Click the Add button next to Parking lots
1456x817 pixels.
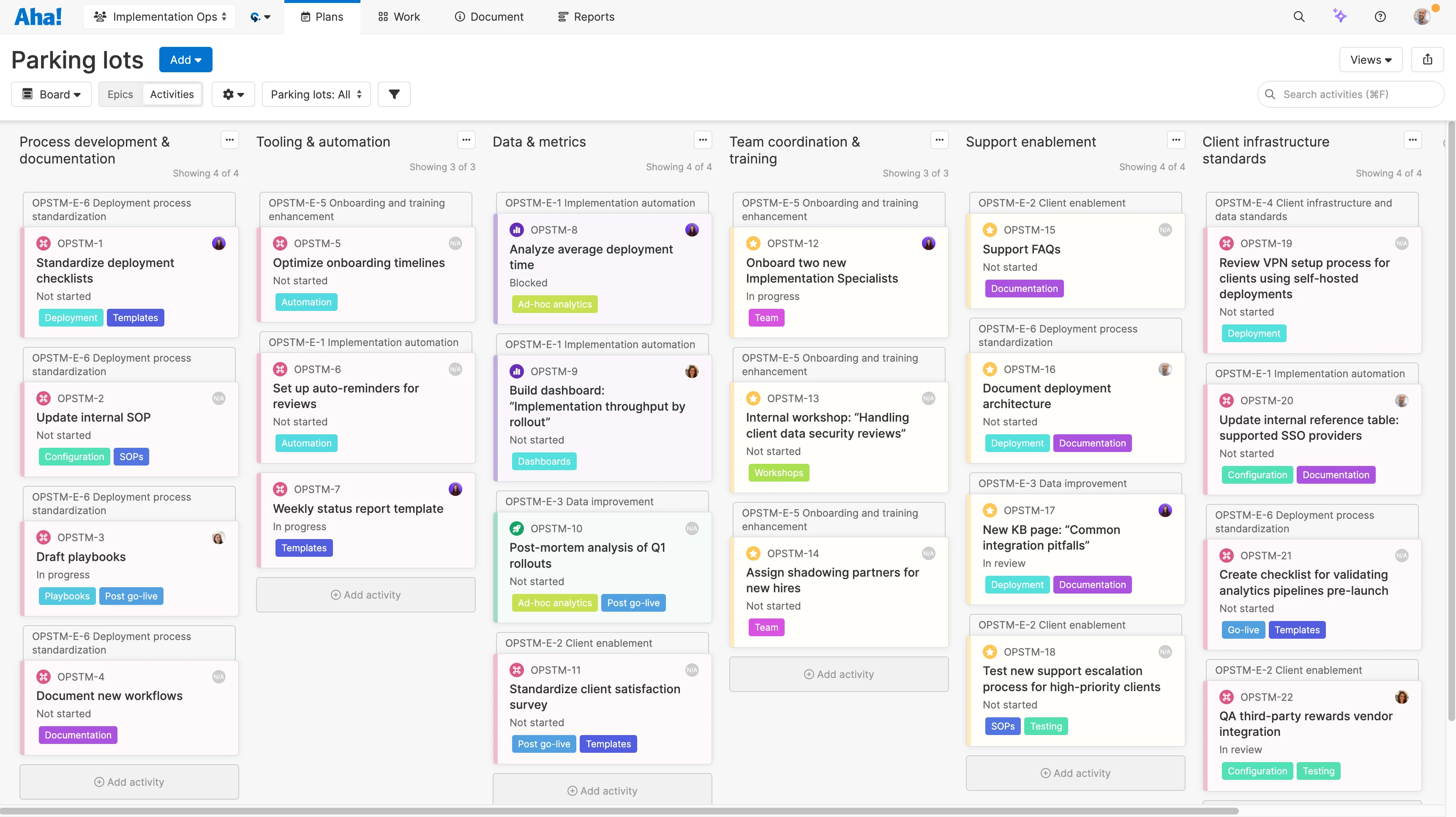coord(185,59)
